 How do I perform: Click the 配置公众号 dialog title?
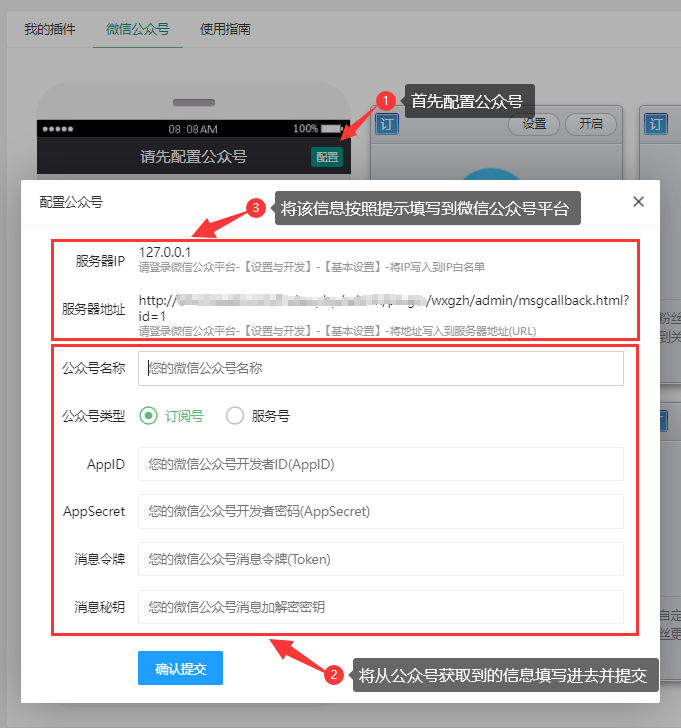(71, 202)
